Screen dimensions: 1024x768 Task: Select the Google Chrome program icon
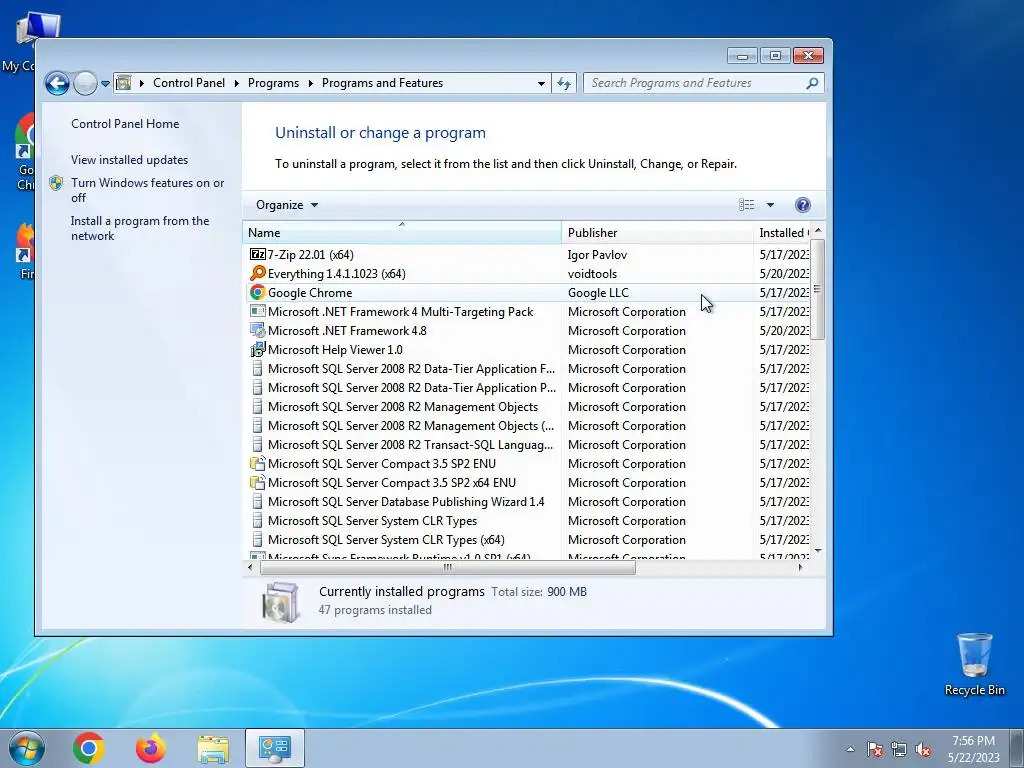click(257, 293)
